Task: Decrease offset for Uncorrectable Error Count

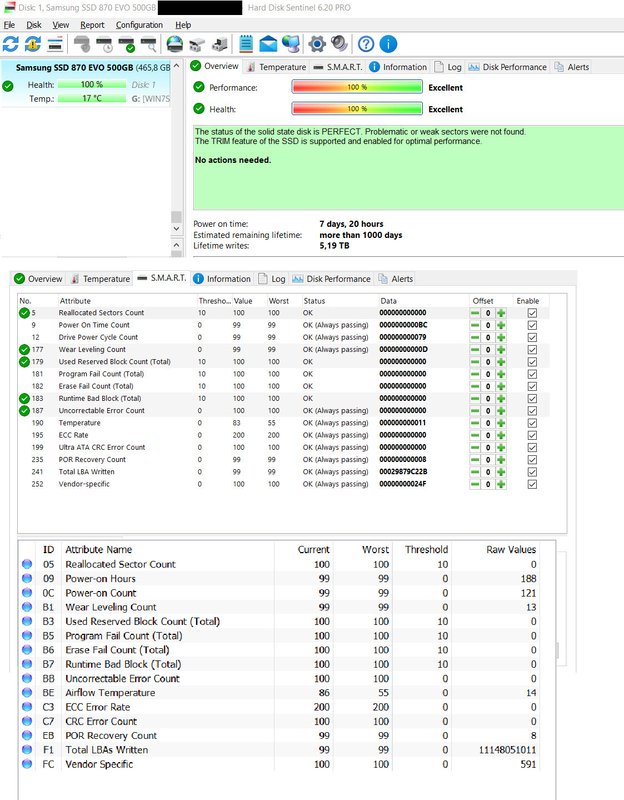Action: coord(475,411)
